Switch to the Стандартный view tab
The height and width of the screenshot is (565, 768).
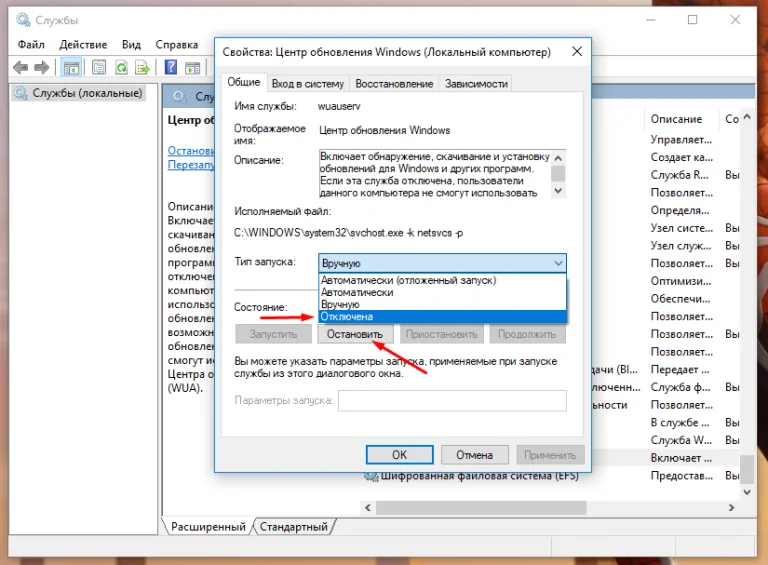click(x=293, y=527)
